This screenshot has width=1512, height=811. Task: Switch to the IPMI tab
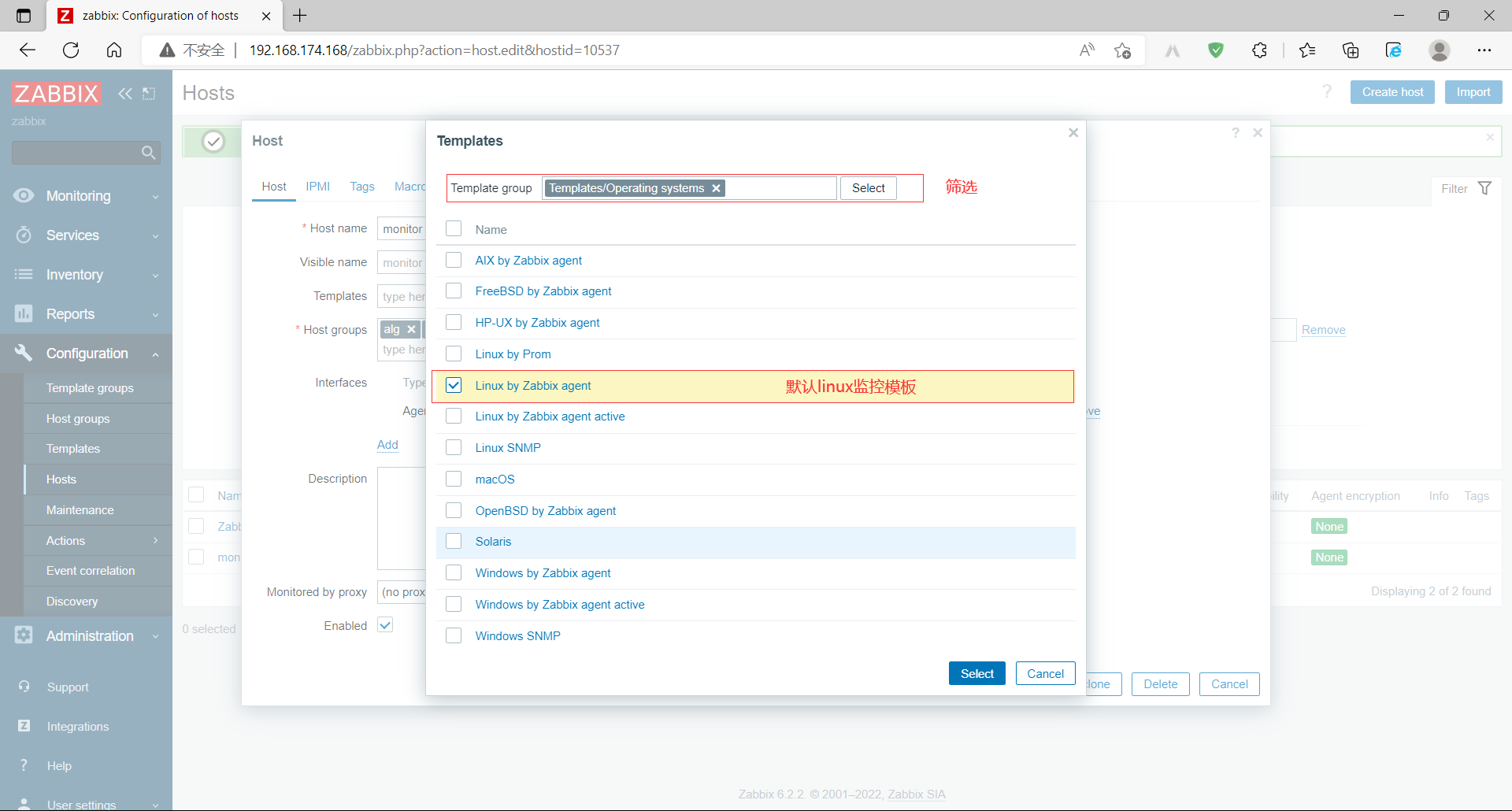[318, 187]
